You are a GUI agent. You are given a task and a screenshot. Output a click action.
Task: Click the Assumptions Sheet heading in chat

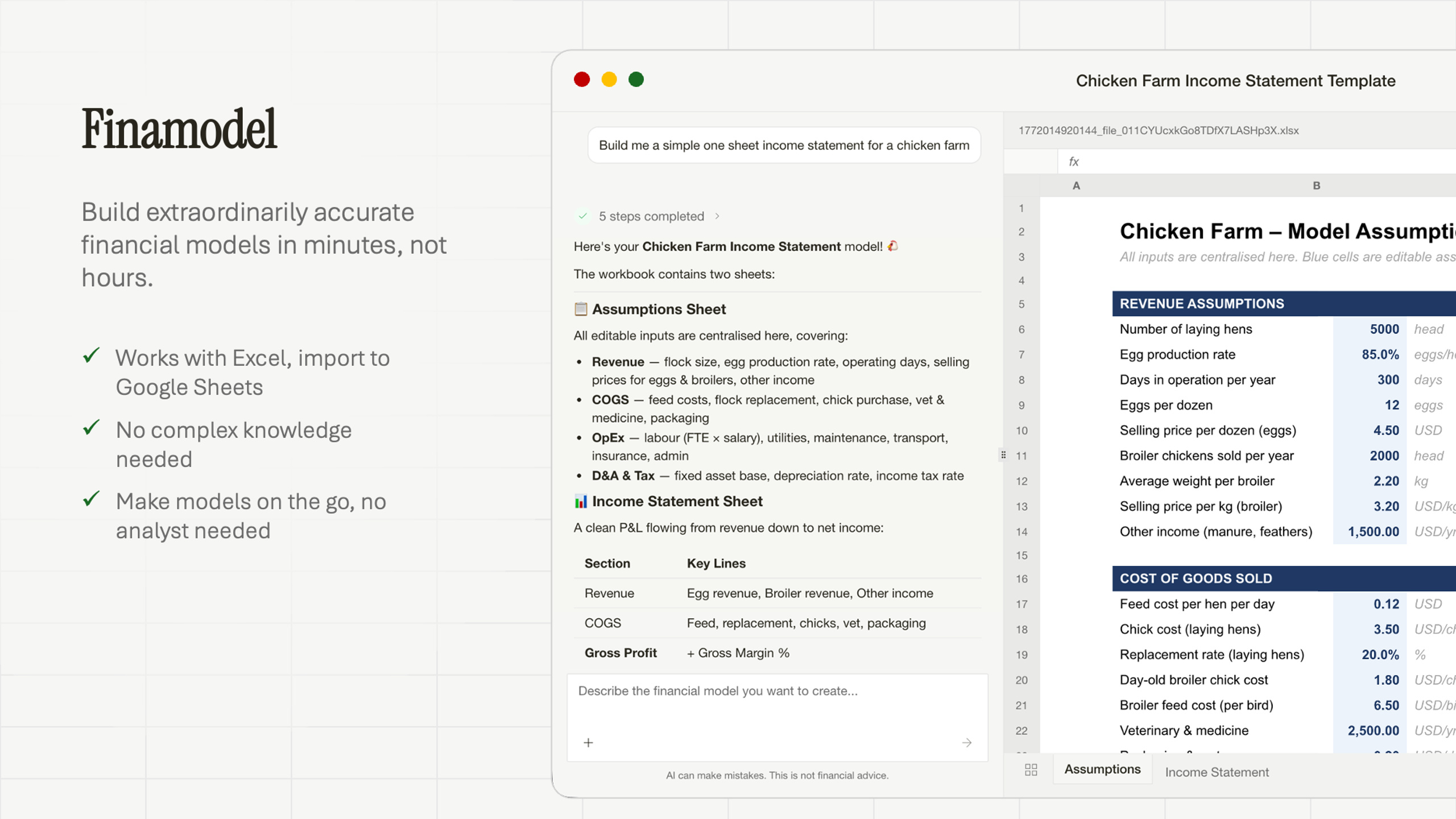[x=659, y=309]
